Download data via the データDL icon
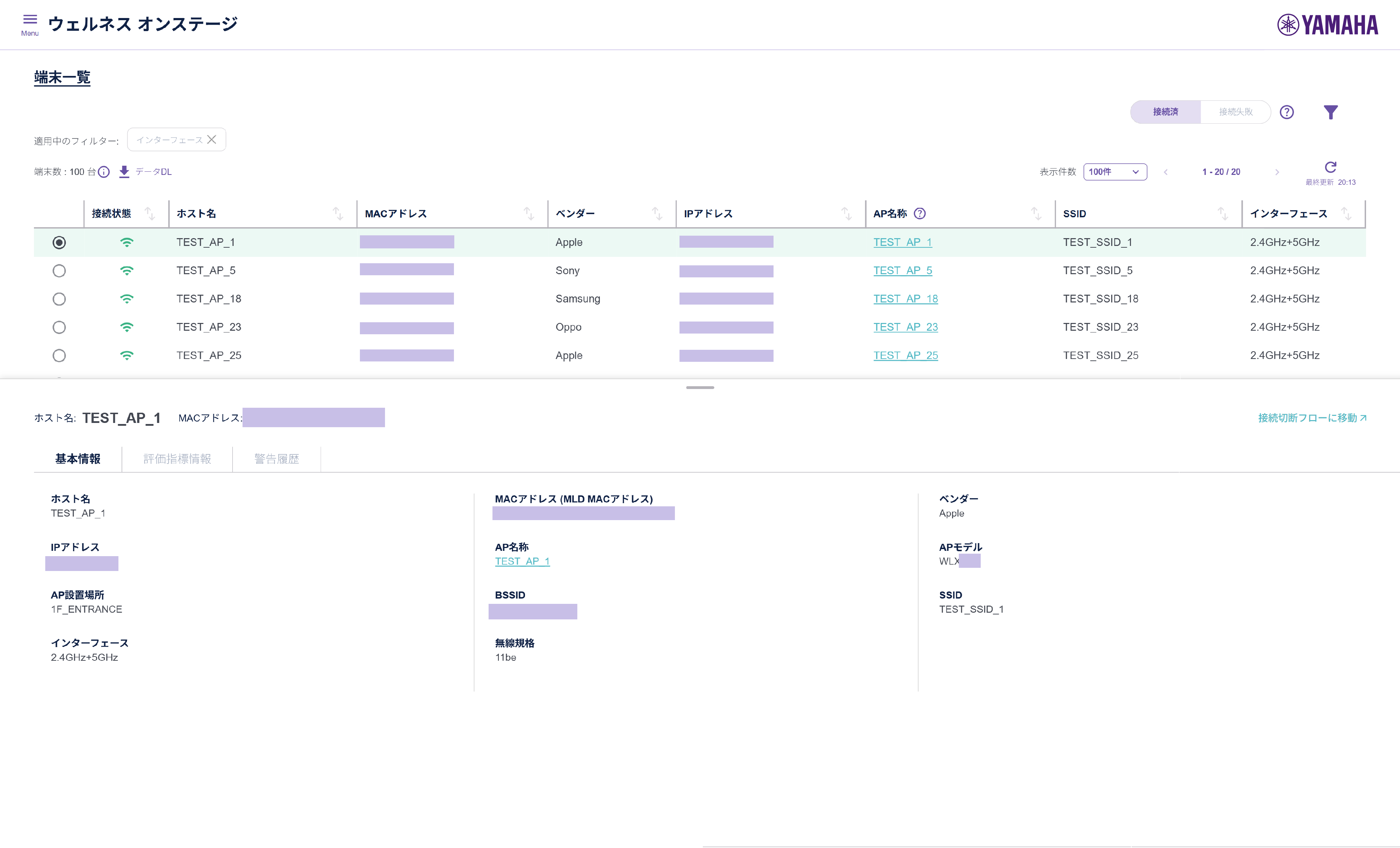 124,171
